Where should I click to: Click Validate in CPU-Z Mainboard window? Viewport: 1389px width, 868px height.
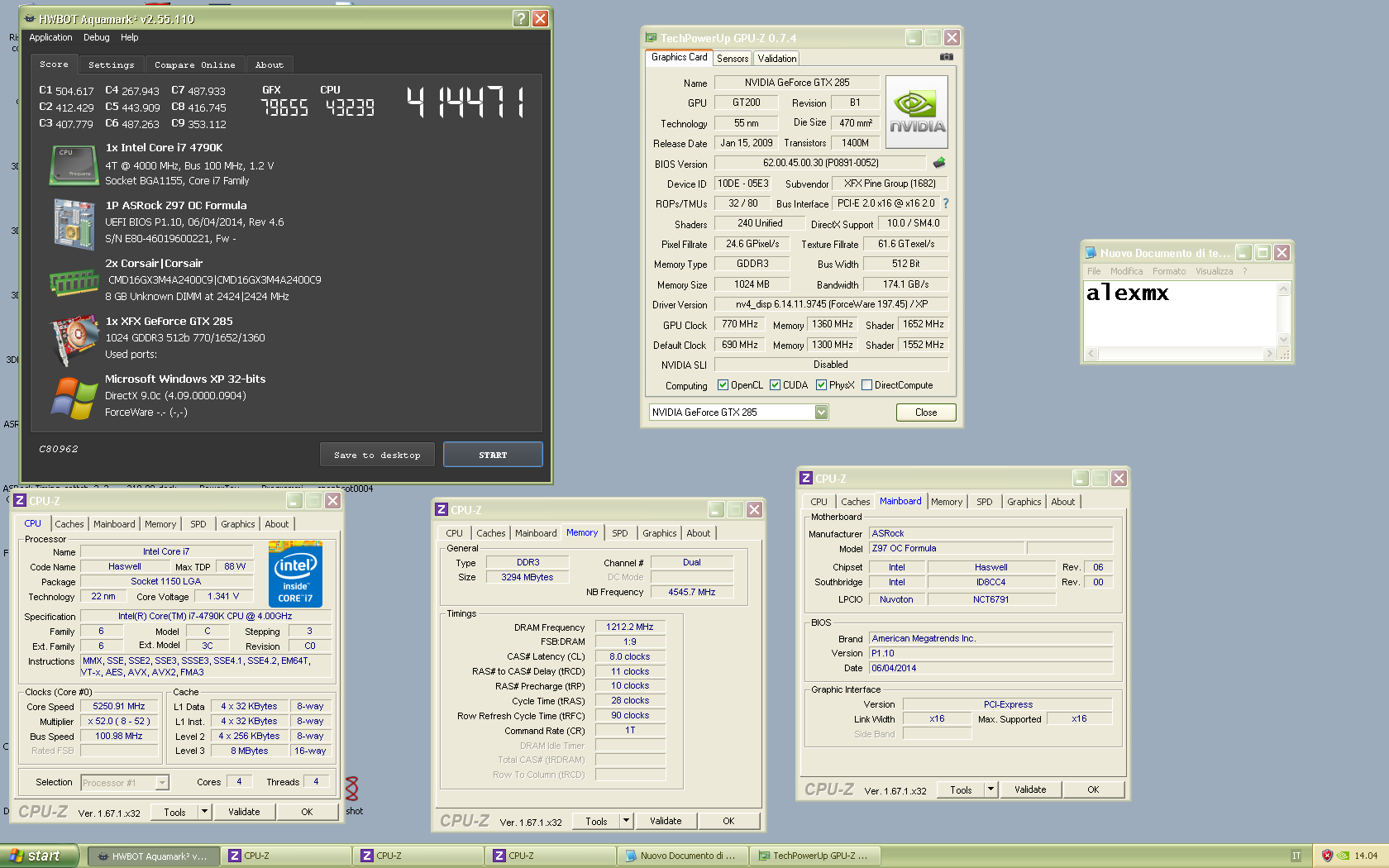tap(1030, 789)
